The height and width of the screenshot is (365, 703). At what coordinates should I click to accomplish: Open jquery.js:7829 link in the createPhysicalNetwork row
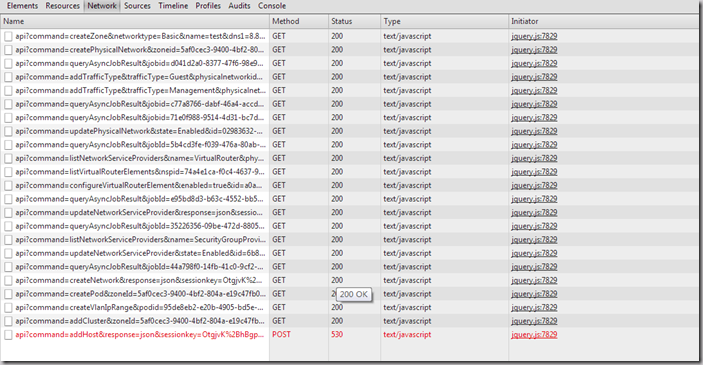click(x=534, y=50)
